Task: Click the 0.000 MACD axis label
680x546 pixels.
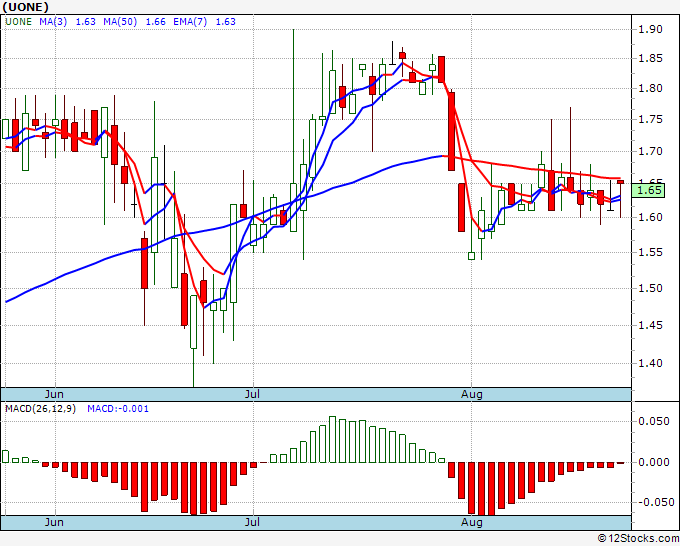Action: point(654,462)
